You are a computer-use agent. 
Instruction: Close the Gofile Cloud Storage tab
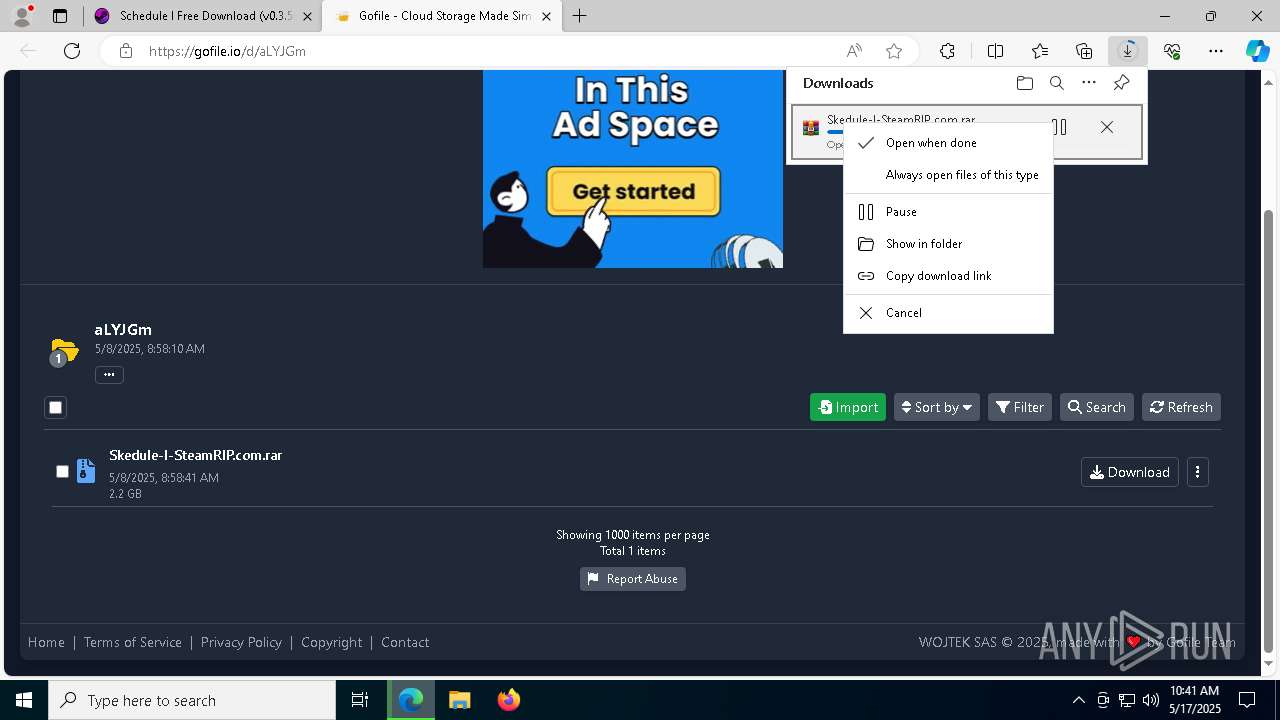coord(547,16)
